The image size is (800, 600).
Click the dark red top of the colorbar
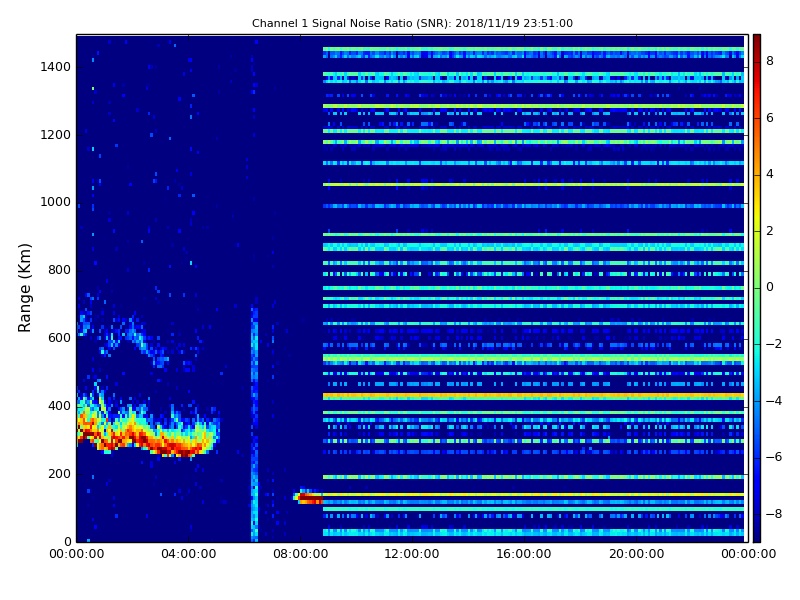point(757,42)
